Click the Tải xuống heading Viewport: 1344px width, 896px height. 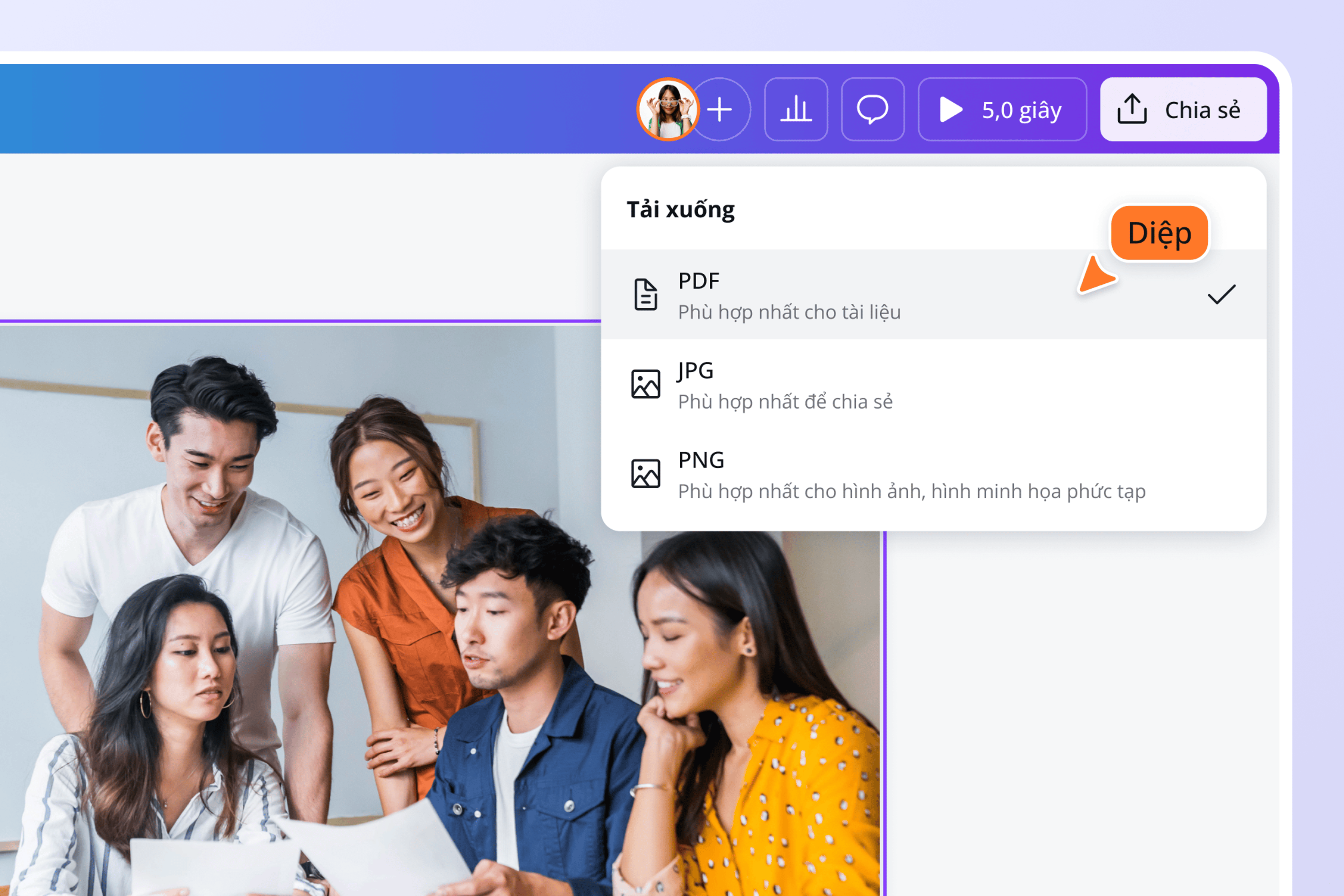pos(681,210)
